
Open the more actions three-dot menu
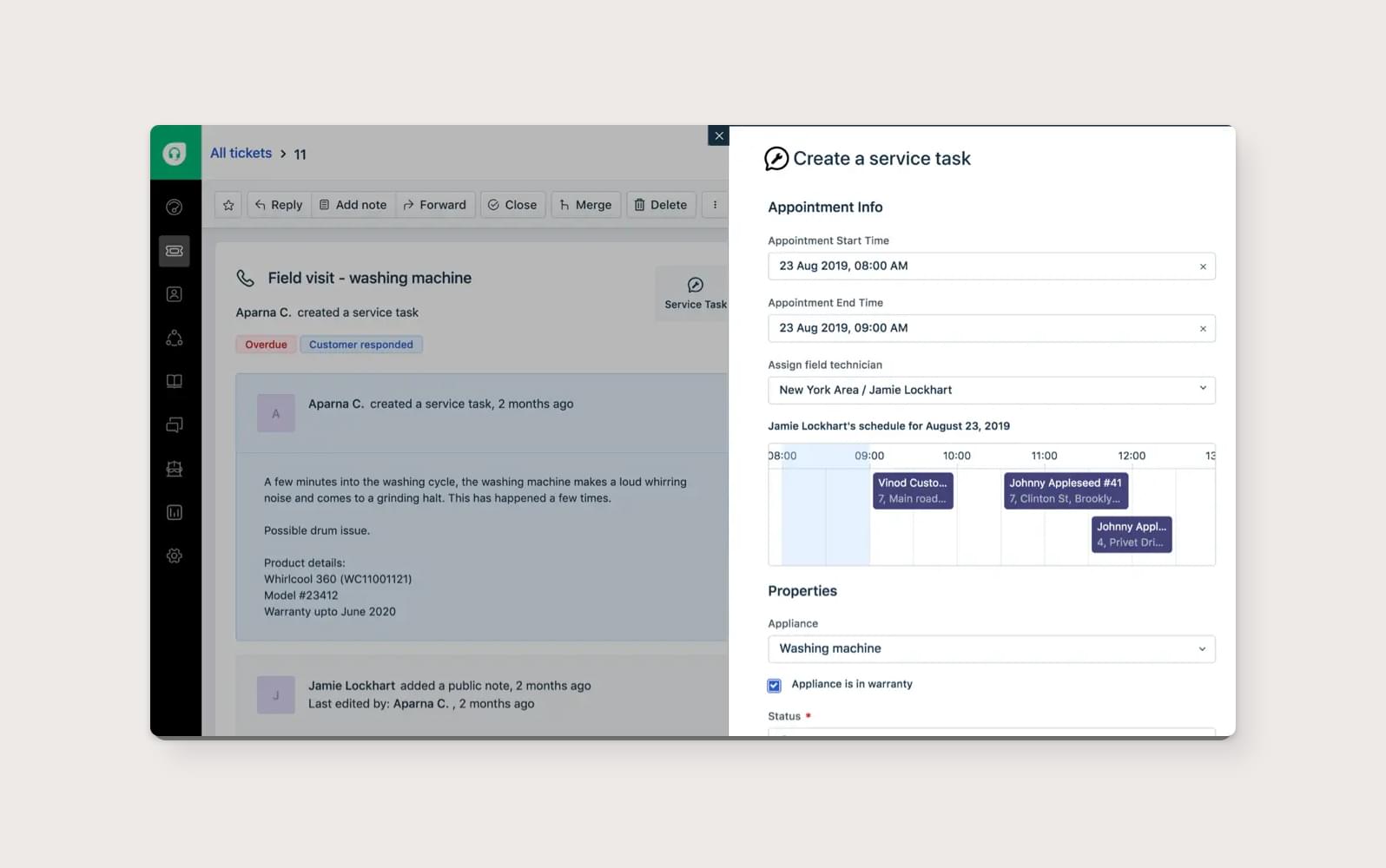coord(715,205)
